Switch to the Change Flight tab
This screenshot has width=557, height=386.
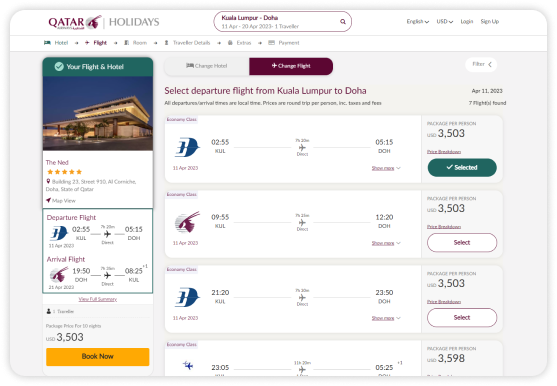(x=291, y=66)
